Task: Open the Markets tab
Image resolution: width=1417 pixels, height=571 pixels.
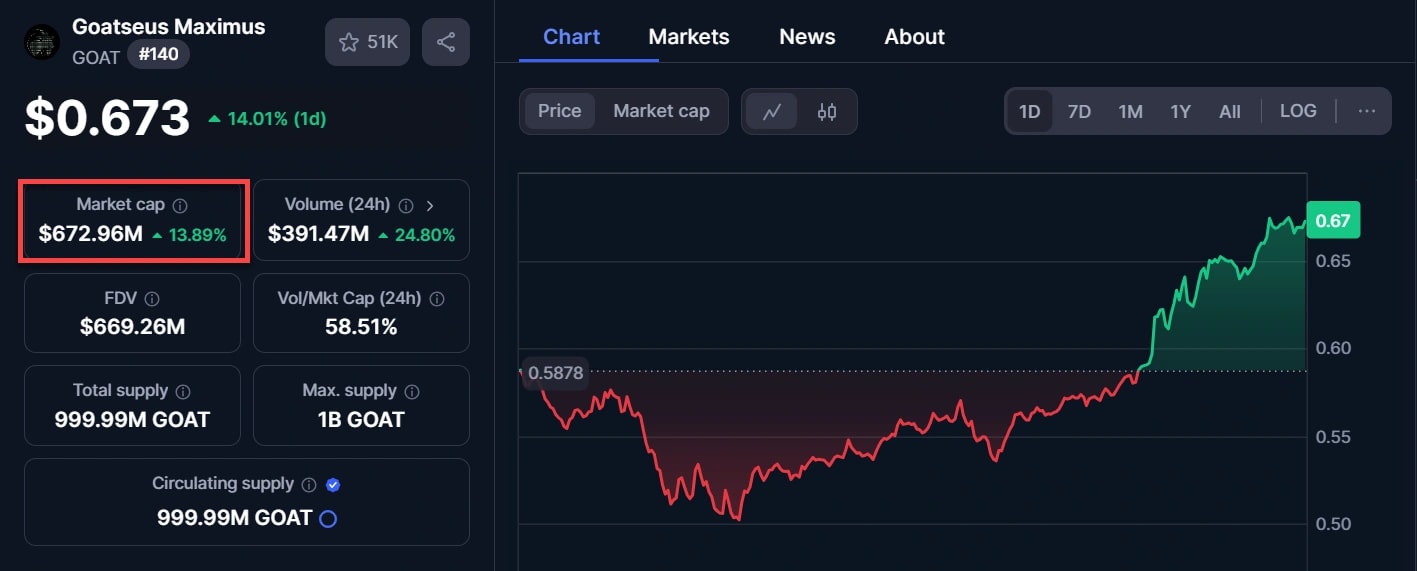Action: point(689,37)
